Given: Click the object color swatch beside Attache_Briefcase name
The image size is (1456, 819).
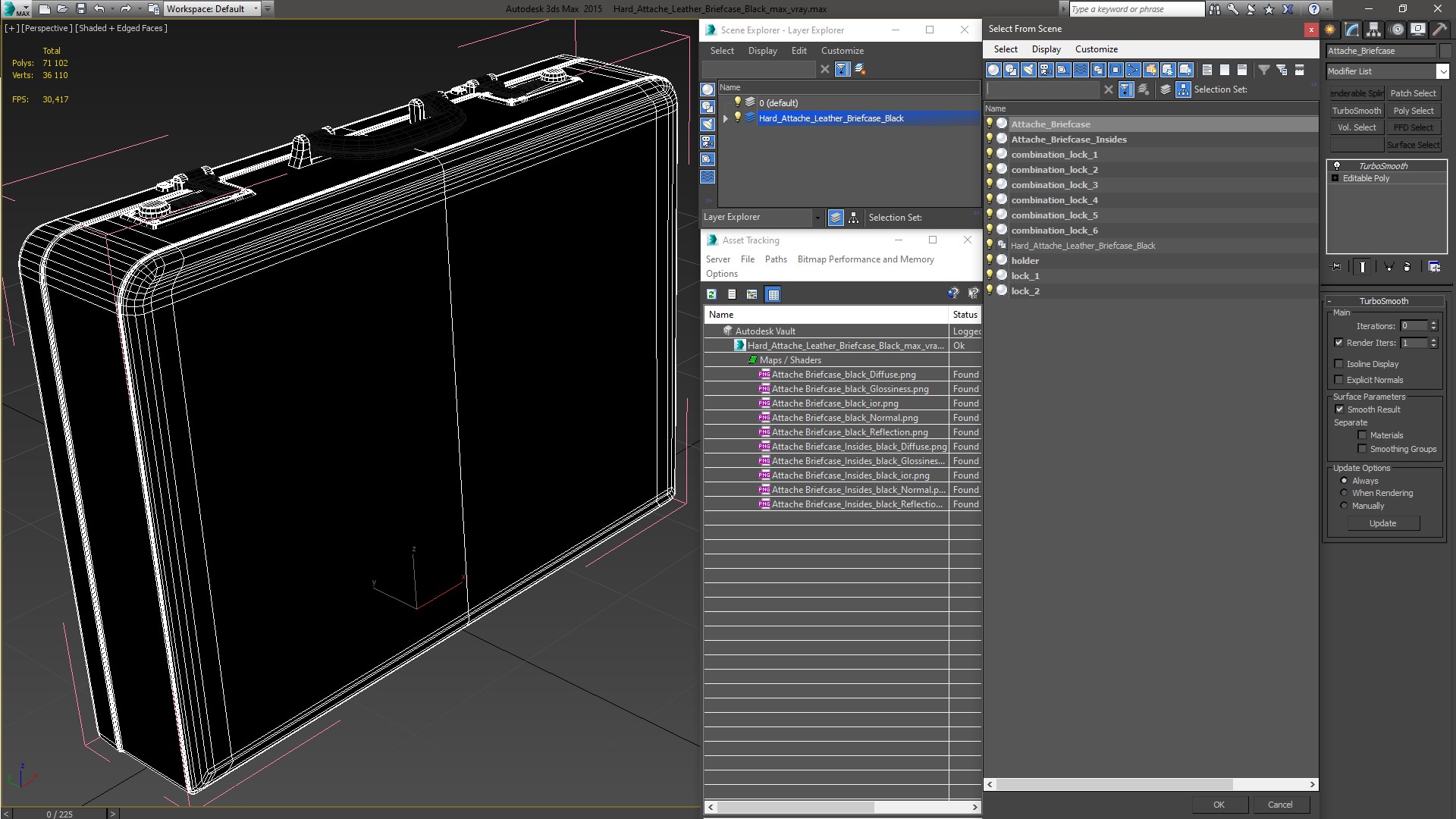Looking at the screenshot, I should [x=1446, y=51].
